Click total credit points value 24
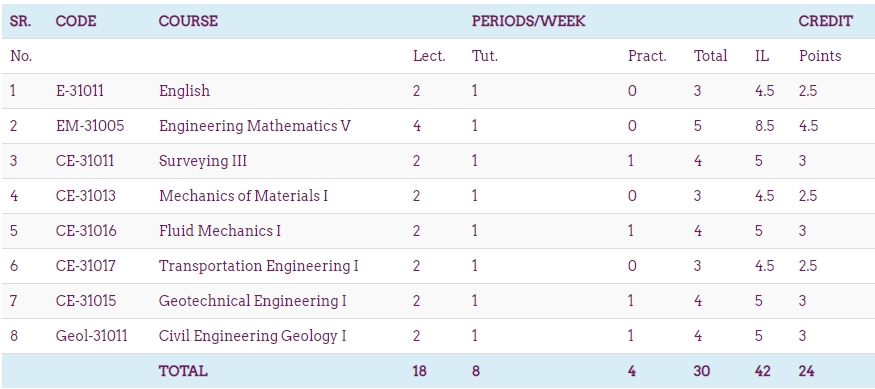The width and height of the screenshot is (875, 389). [x=806, y=371]
